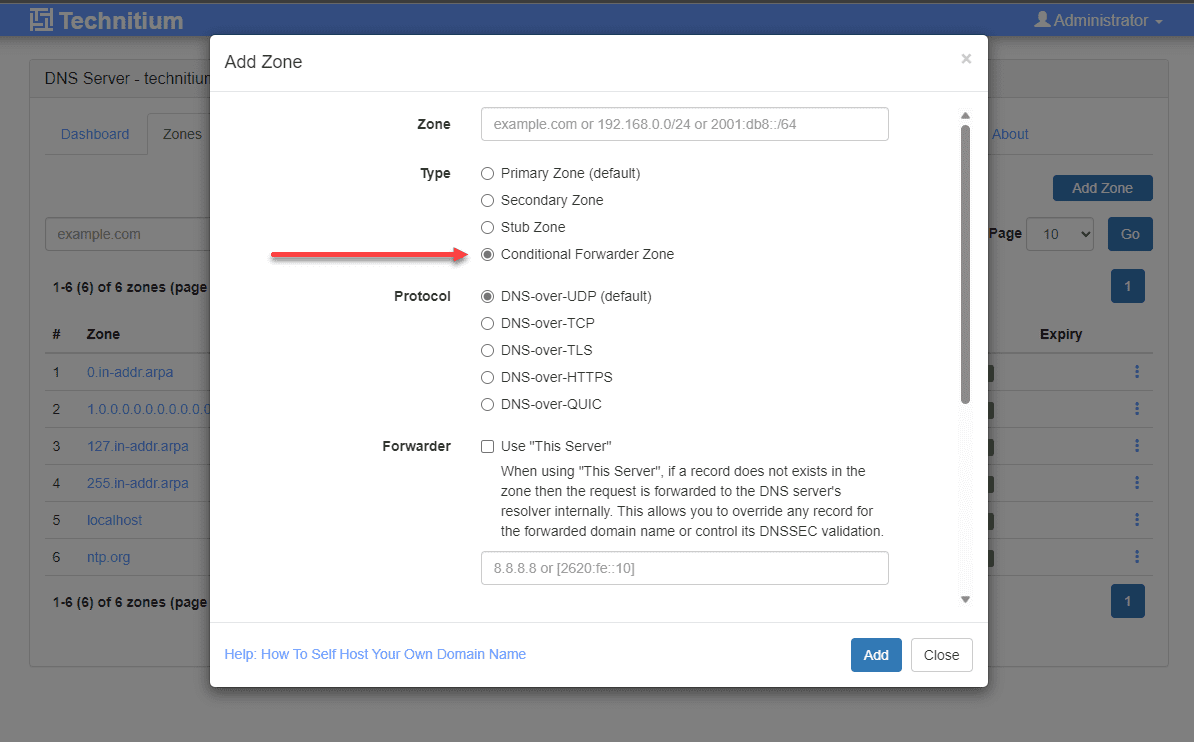The image size is (1194, 742).
Task: Select the Stub Zone radio option
Action: click(x=488, y=227)
